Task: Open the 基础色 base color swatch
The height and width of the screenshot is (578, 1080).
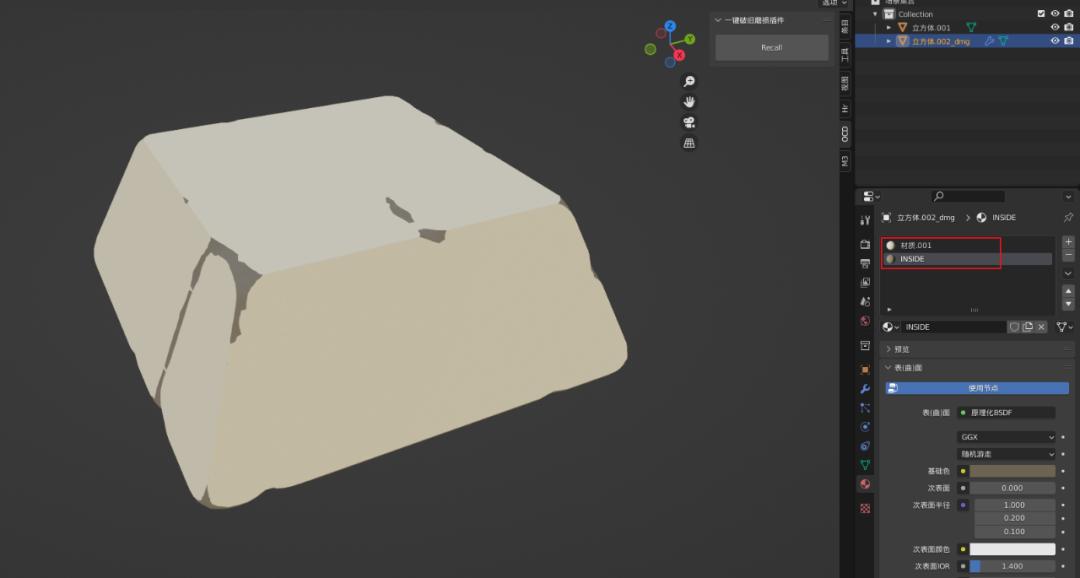Action: click(x=1012, y=471)
